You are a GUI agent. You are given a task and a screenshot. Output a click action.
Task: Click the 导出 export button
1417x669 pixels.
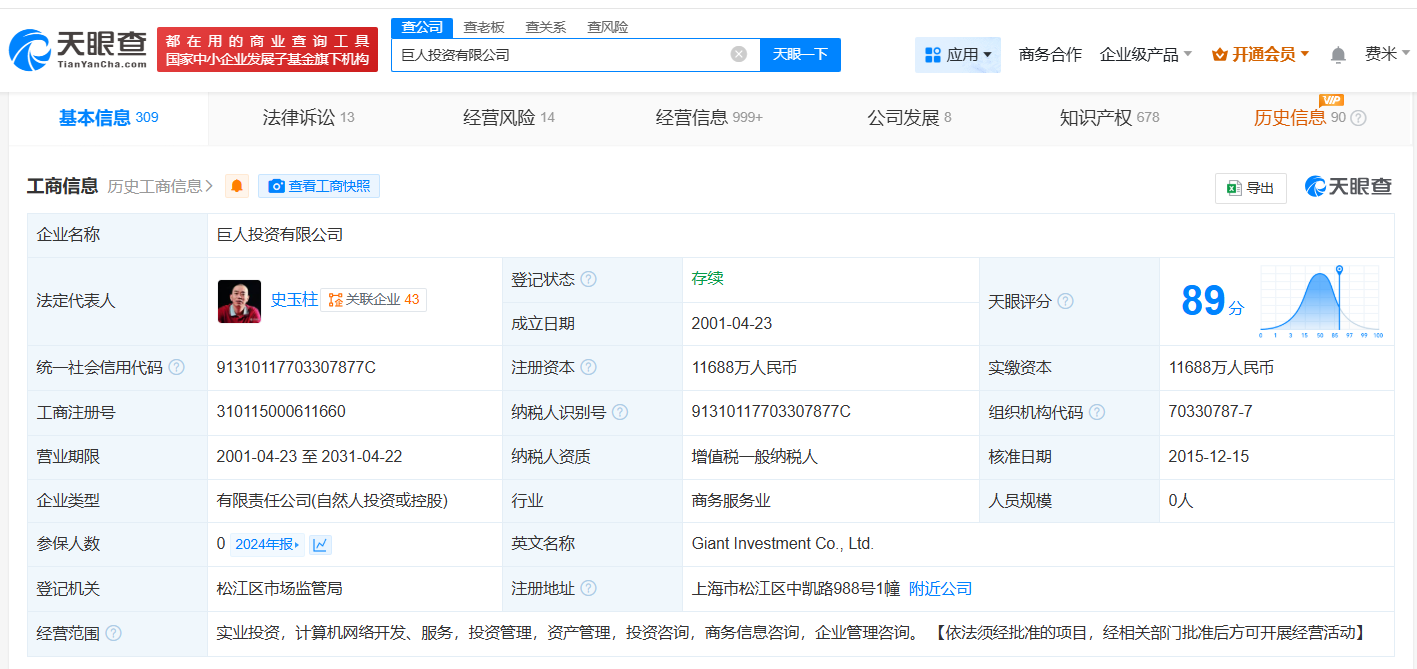(x=1250, y=187)
